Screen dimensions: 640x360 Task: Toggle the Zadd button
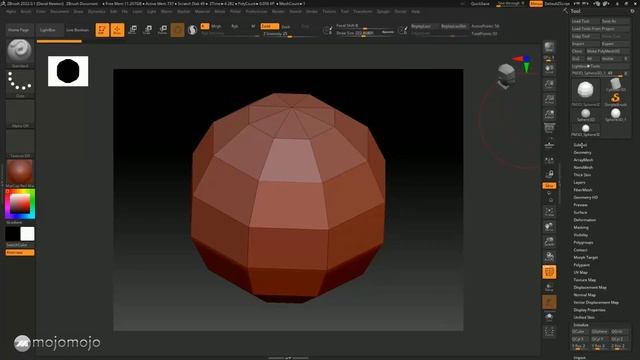[x=269, y=26]
